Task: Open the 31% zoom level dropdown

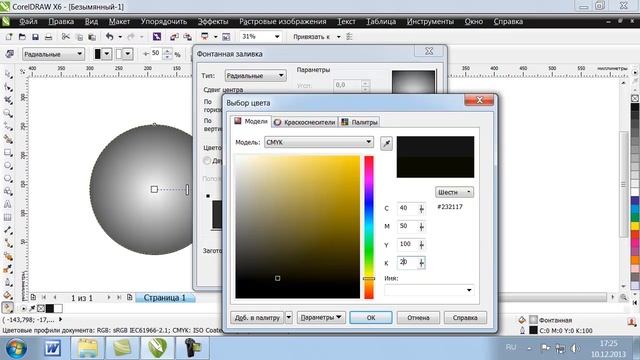Action: (x=277, y=37)
